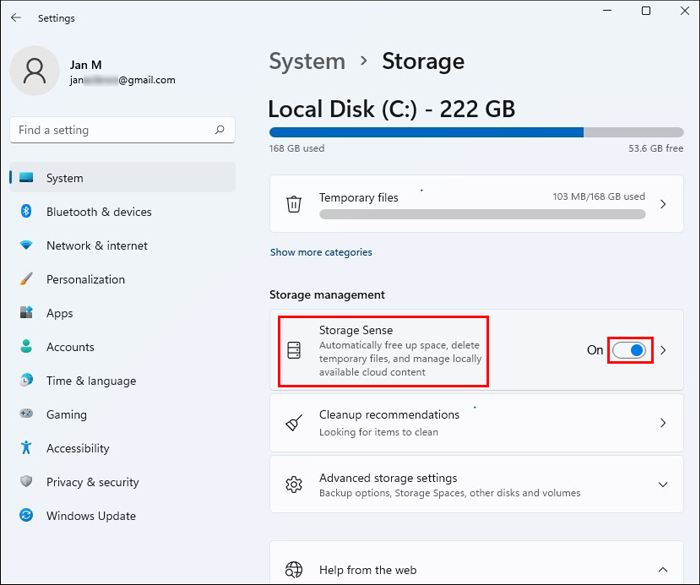This screenshot has width=700, height=585.
Task: Click the Find a setting search field
Action: pos(122,130)
